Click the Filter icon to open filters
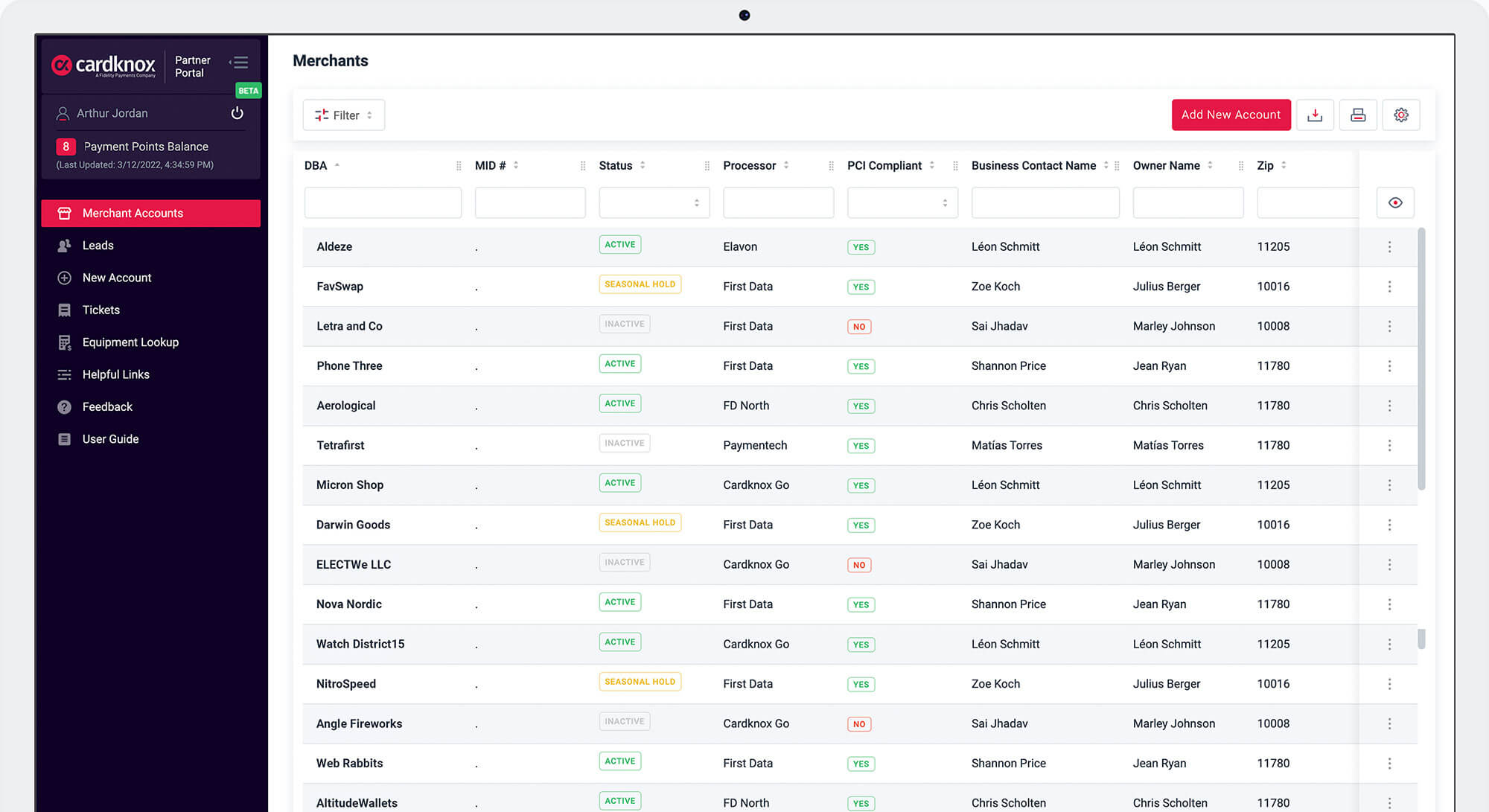Screen dimensions: 1489x812 (x=321, y=114)
